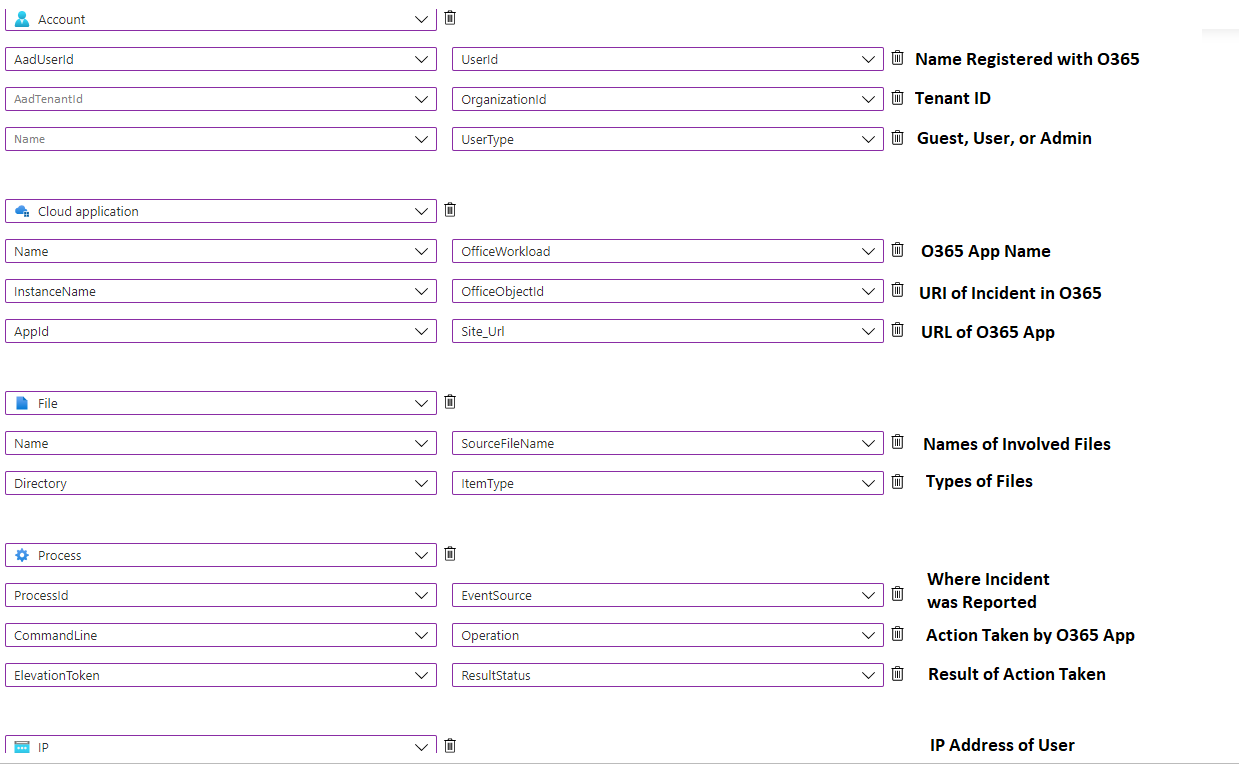
Task: Click the empty Name field under Account
Action: [220, 139]
